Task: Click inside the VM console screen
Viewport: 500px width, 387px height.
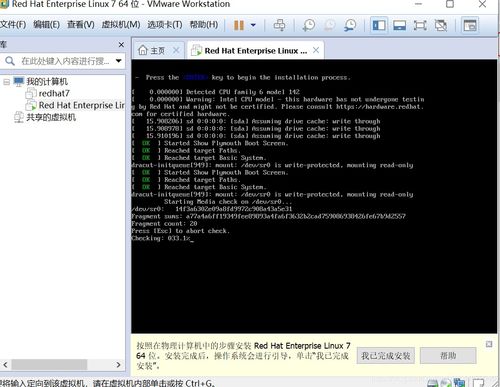Action: pyautogui.click(x=314, y=196)
